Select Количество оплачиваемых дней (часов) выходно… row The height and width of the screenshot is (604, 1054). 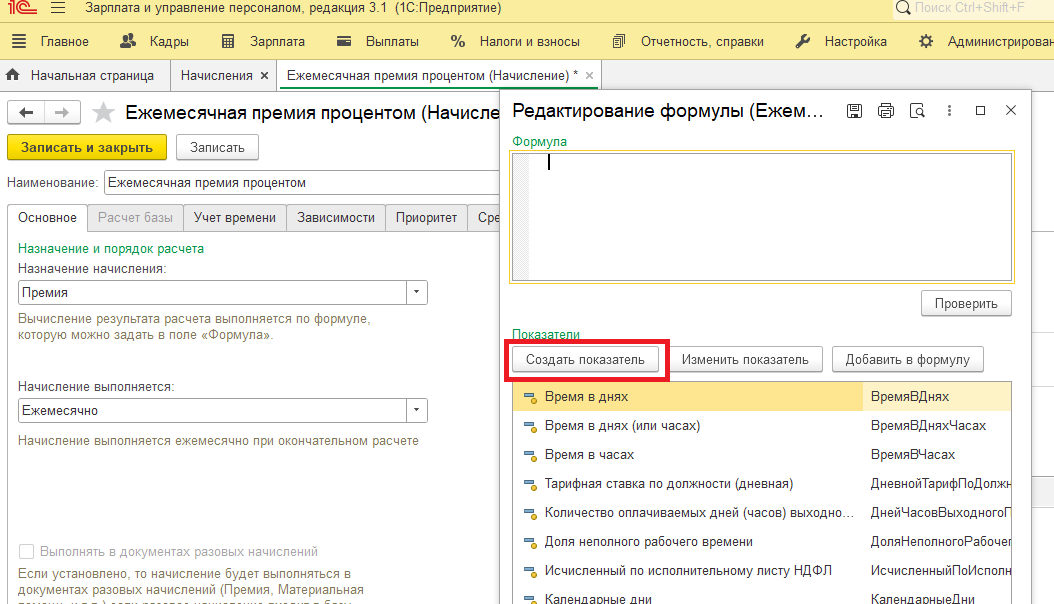pos(762,513)
